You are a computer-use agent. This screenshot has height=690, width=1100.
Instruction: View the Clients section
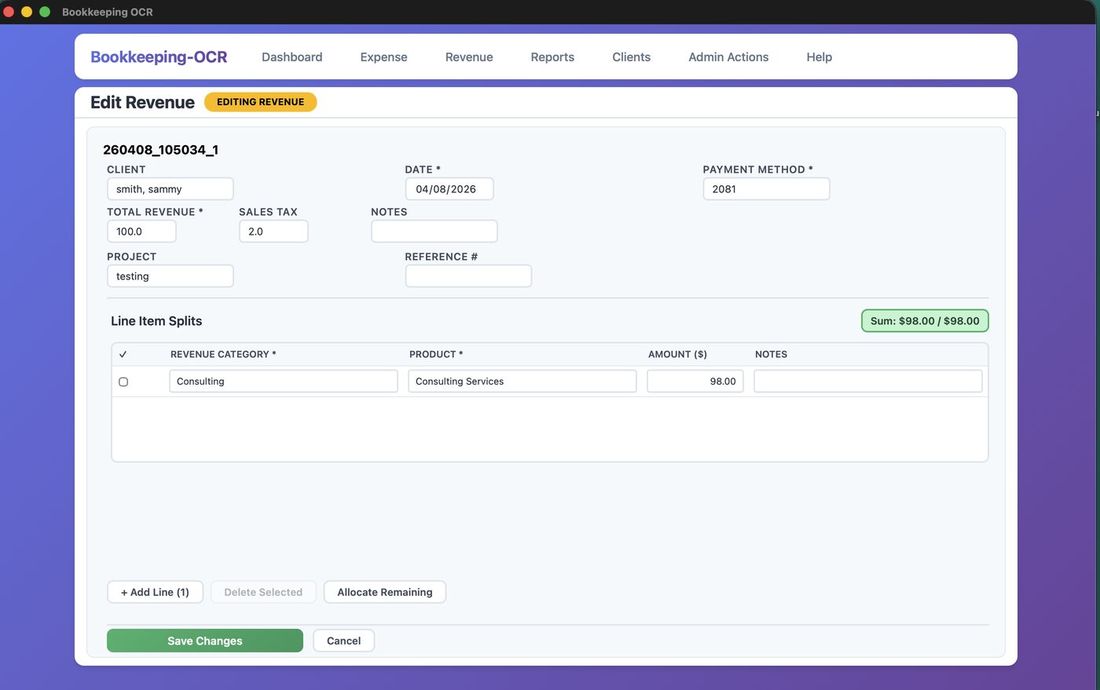(631, 57)
